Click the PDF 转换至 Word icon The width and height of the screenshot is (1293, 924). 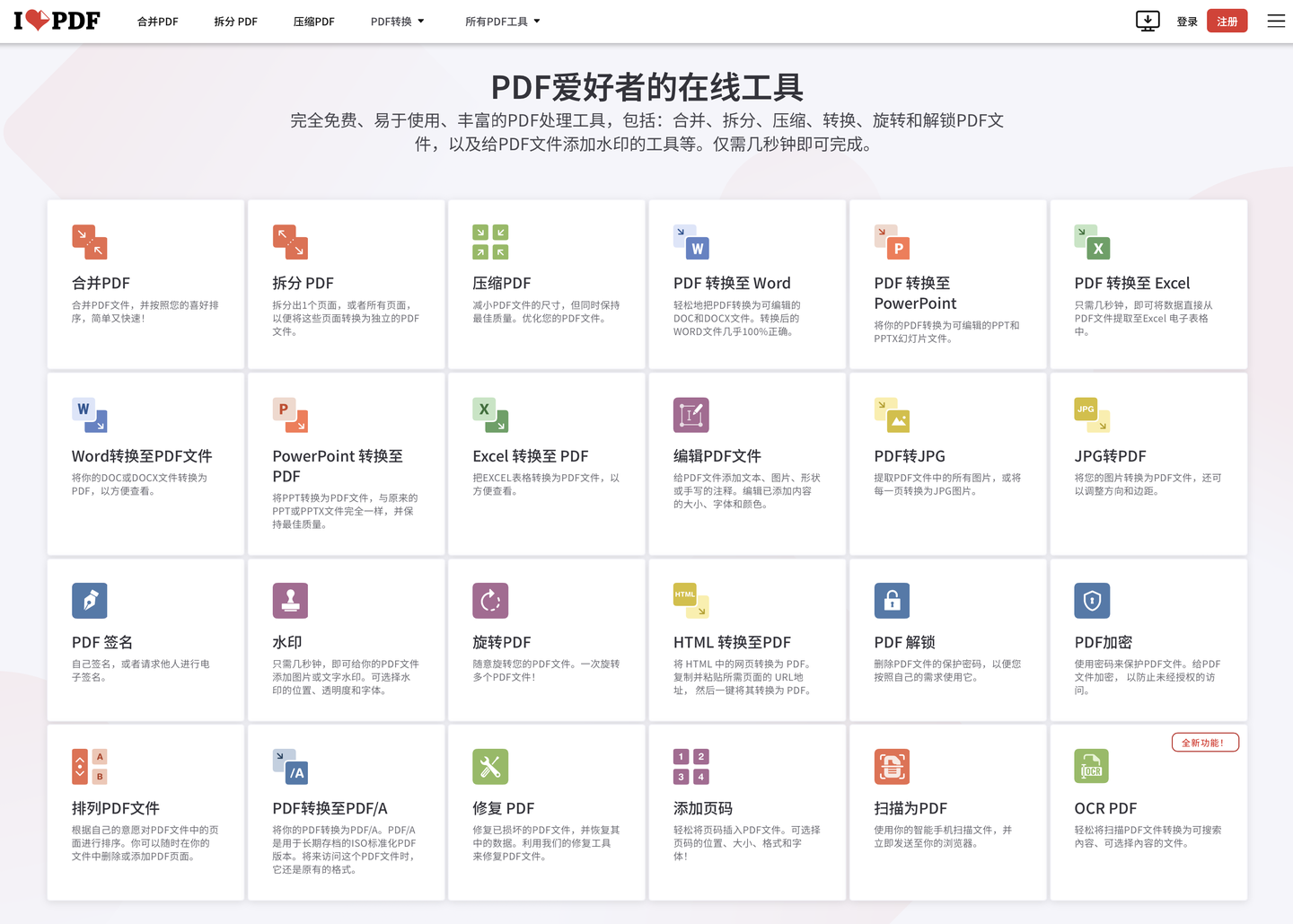[x=691, y=242]
